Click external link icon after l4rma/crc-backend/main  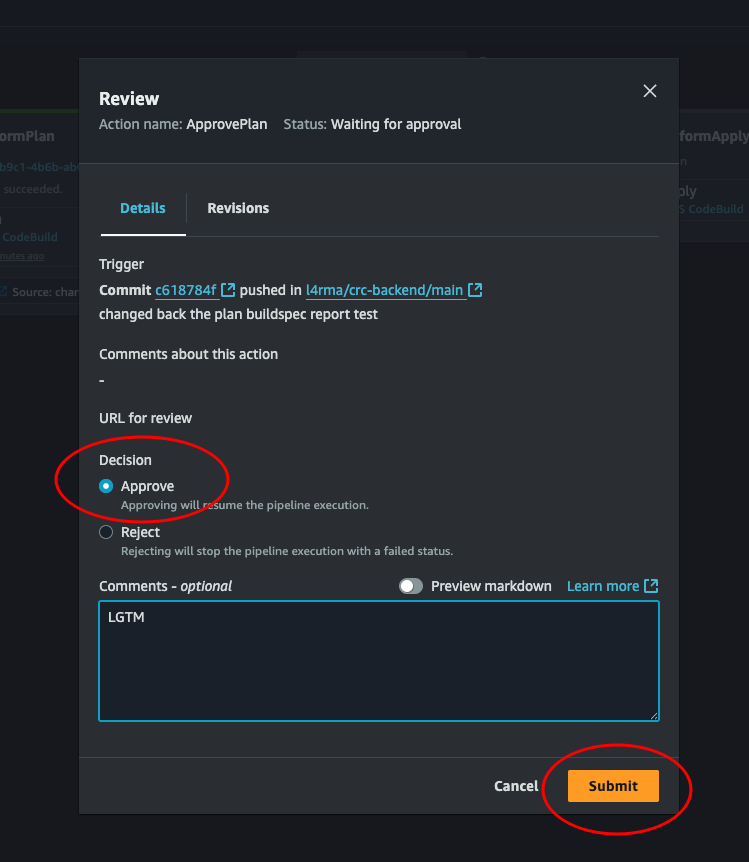pos(475,290)
